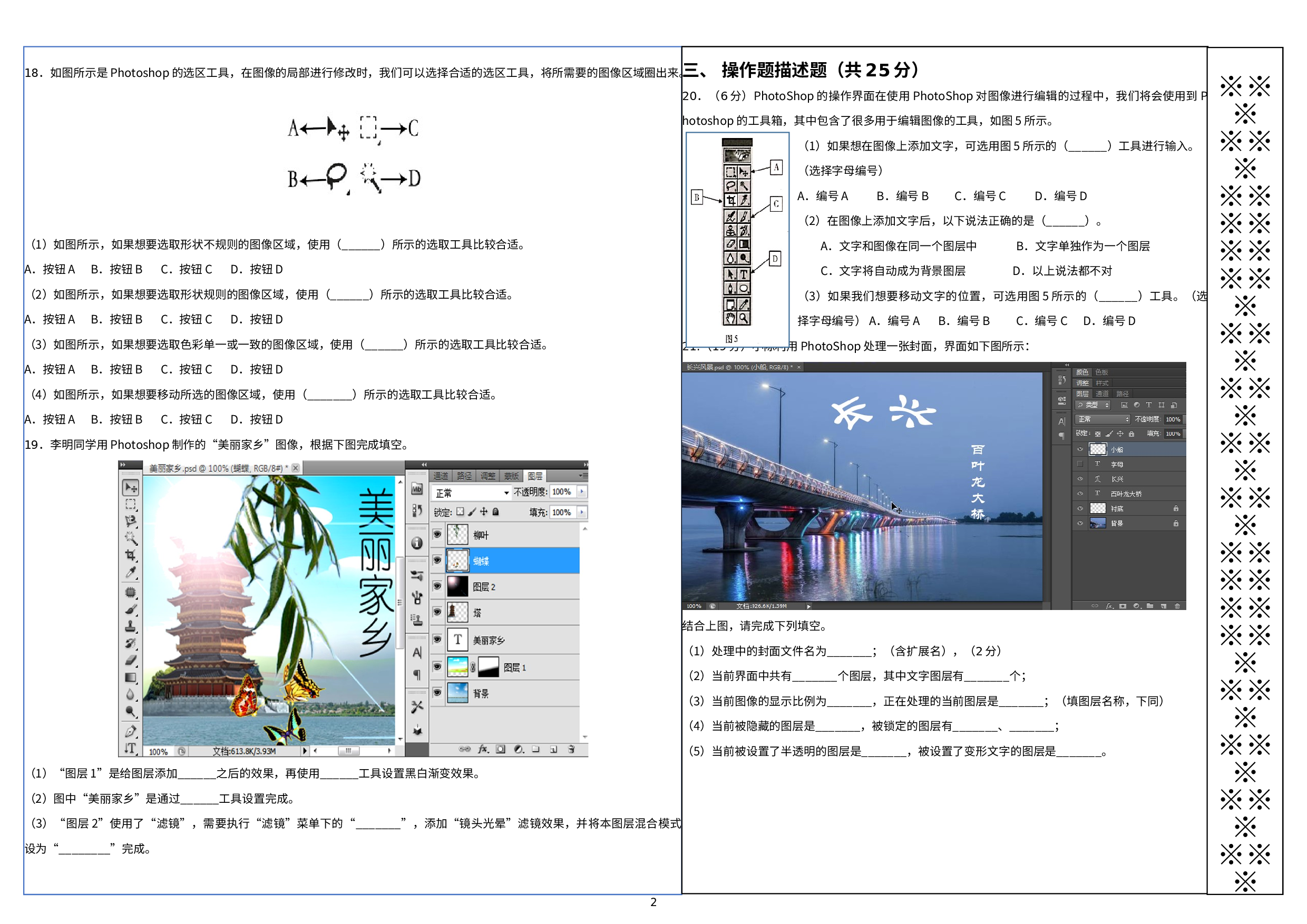1307x924 pixels.
Task: Click the Add layer mask icon
Action: pos(500,748)
